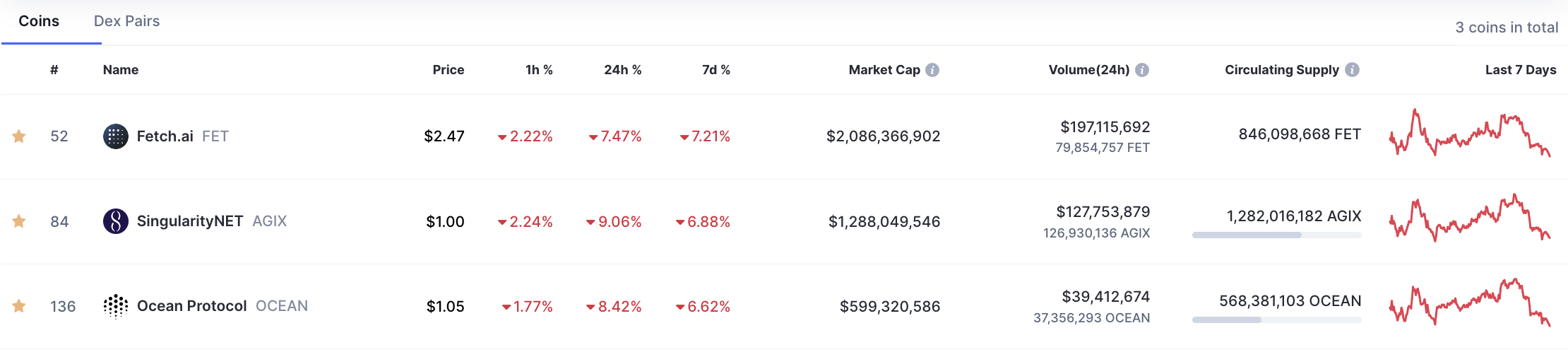Select the Ocean Protocol 24h change 8.42%

[614, 306]
